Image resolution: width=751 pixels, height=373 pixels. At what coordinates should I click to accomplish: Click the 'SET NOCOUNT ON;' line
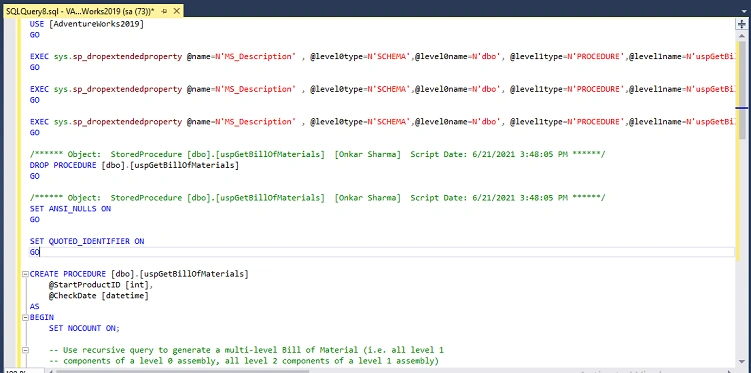[84, 328]
